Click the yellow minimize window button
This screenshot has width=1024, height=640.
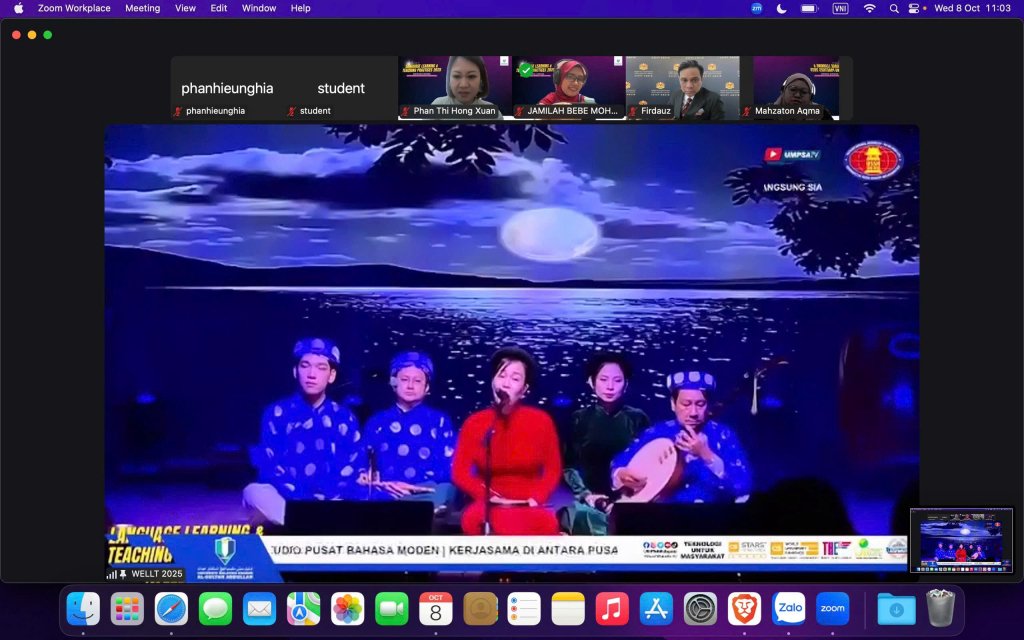pyautogui.click(x=32, y=35)
